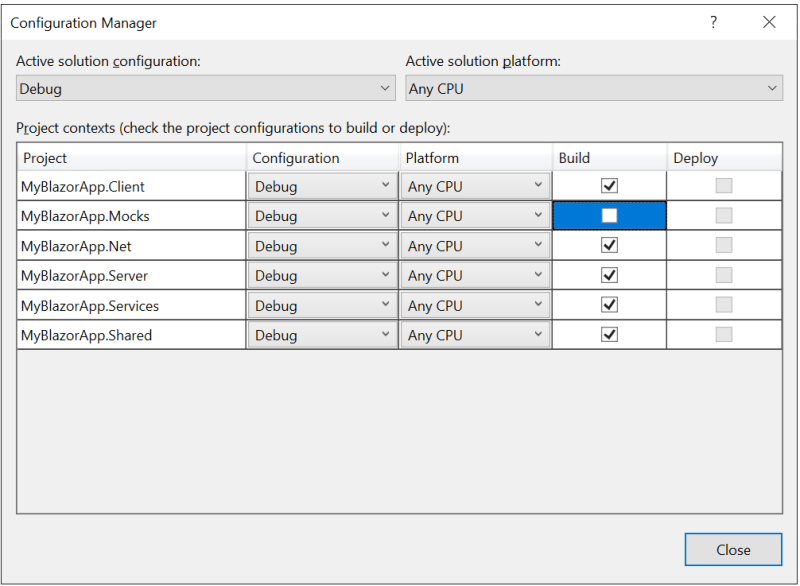This screenshot has width=800, height=586.
Task: Expand Platform dropdown for MyBlazorApp.Mocks
Action: click(476, 216)
